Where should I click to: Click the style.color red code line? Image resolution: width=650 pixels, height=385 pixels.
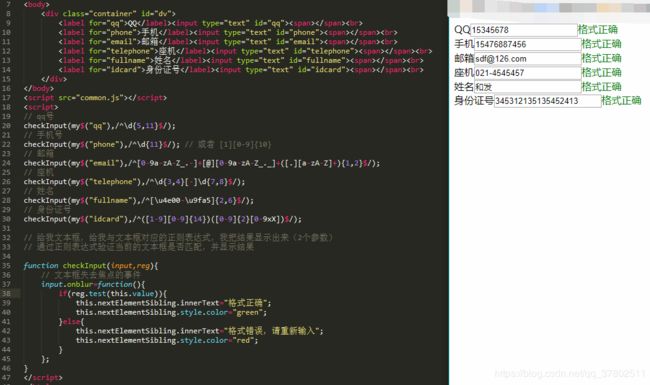pyautogui.click(x=167, y=340)
